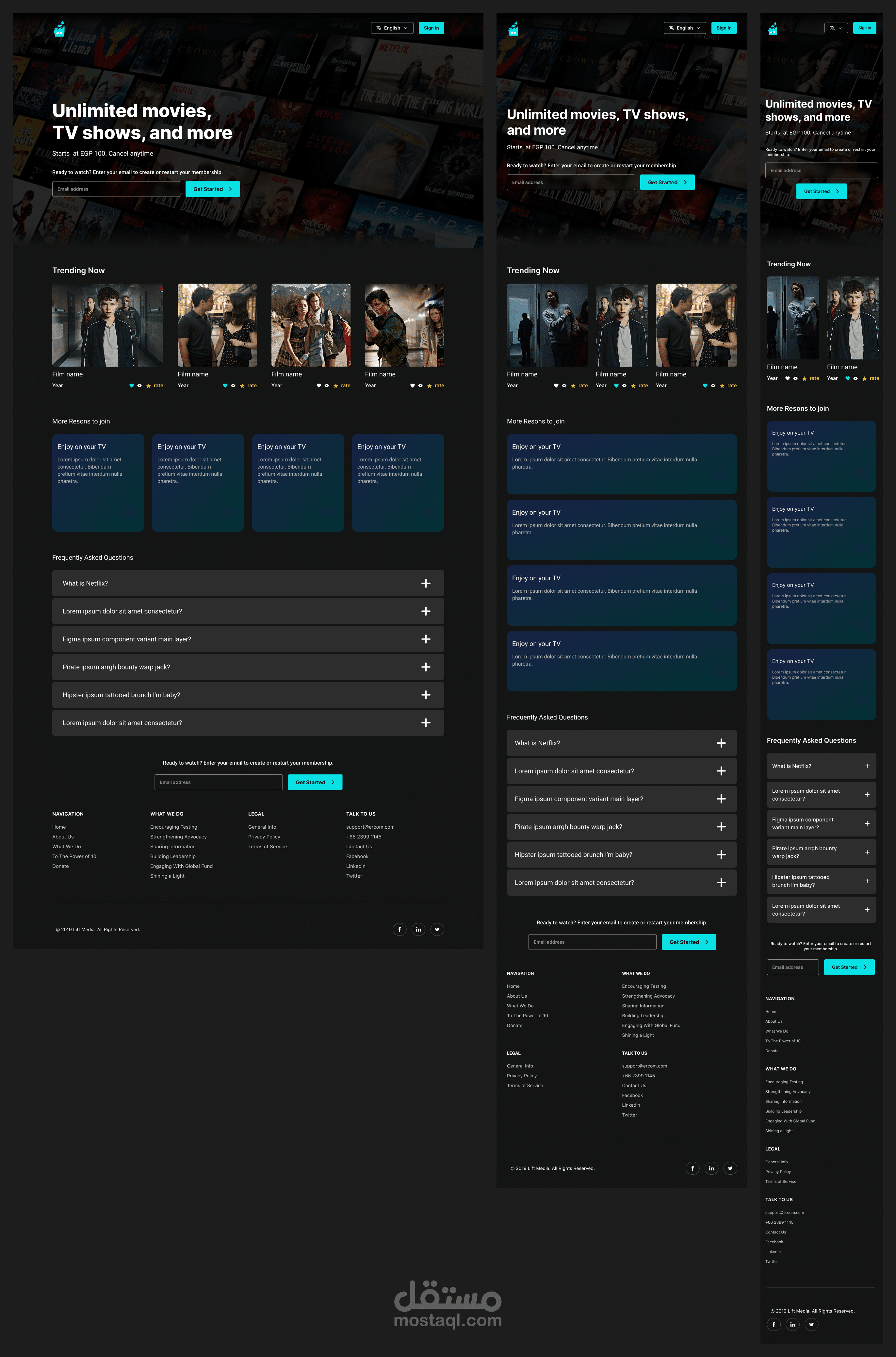Click the Get Started button in the tablet hero section

(667, 182)
